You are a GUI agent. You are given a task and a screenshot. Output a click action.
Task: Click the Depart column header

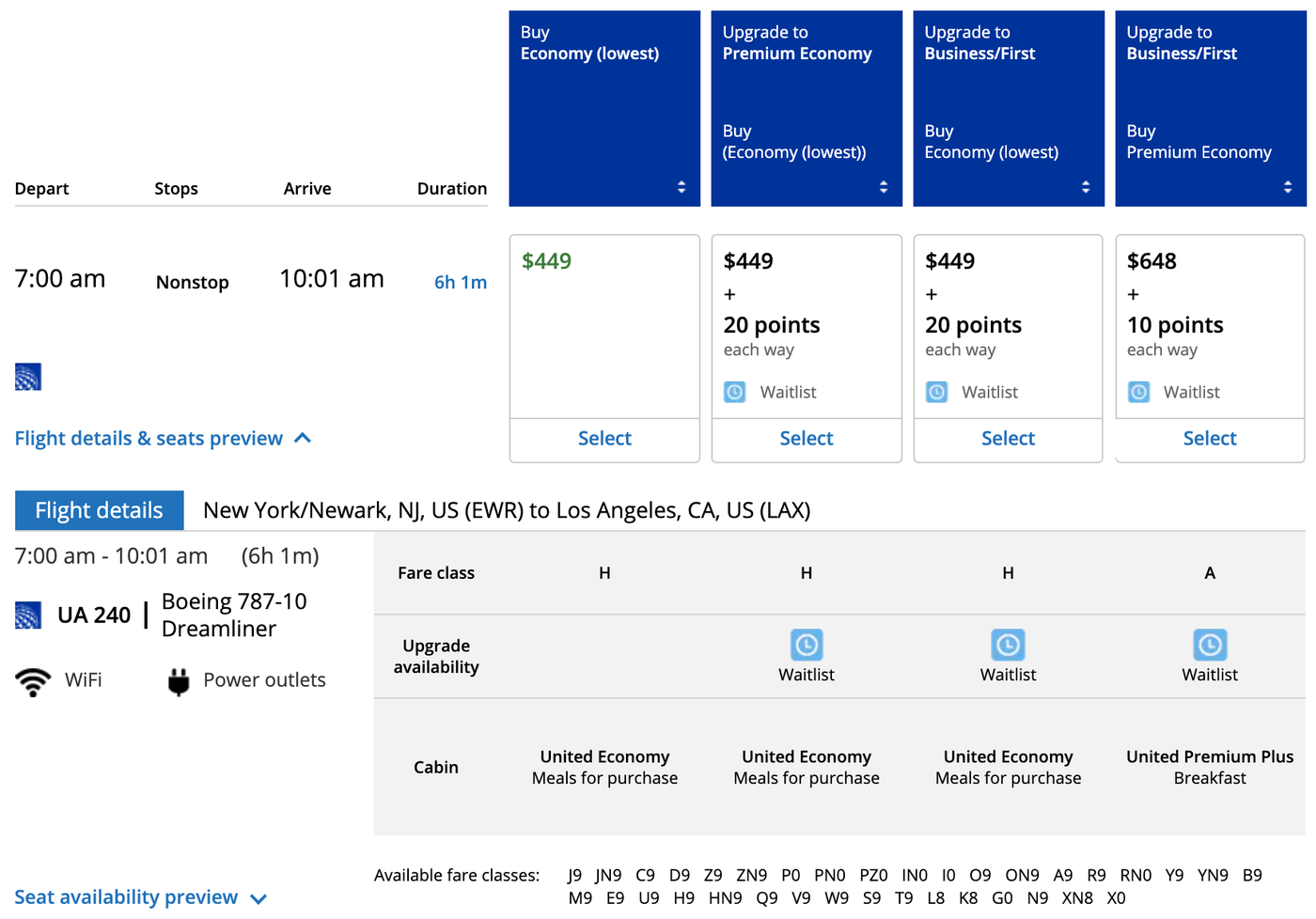(42, 188)
